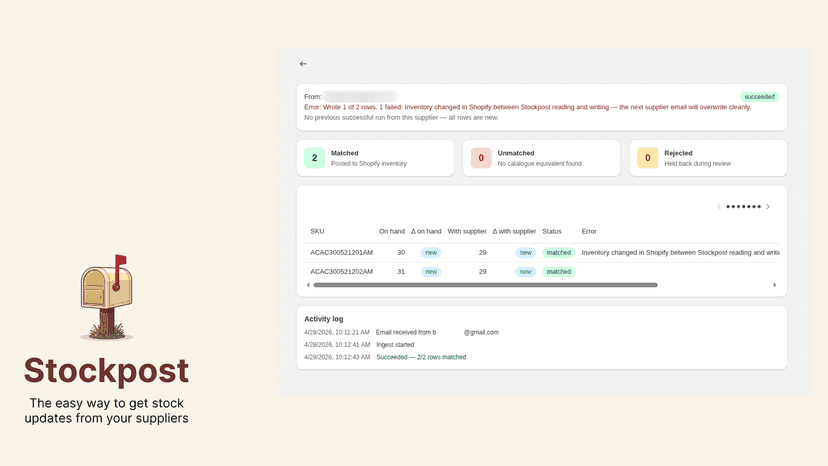Click the Activity log heading

324,319
